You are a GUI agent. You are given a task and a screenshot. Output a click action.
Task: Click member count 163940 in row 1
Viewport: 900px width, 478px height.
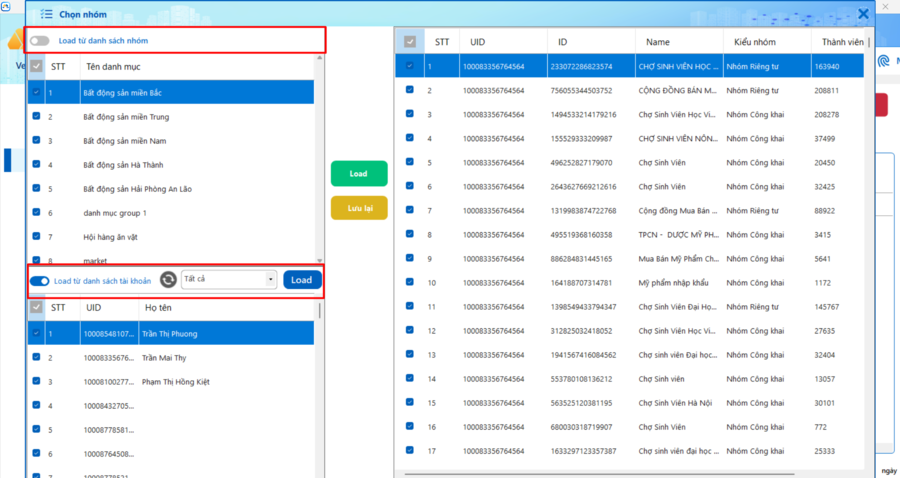click(x=827, y=67)
